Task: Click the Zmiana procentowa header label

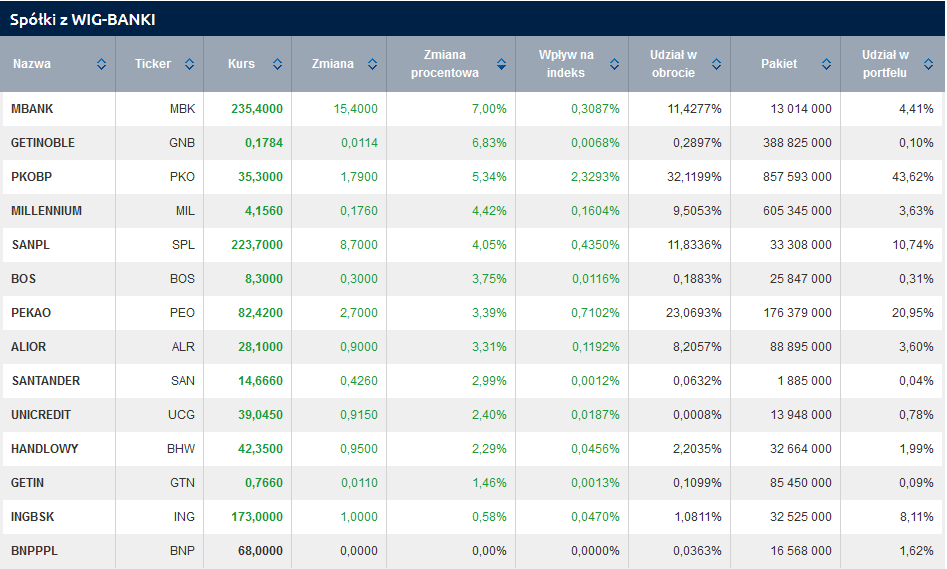Action: pyautogui.click(x=445, y=63)
